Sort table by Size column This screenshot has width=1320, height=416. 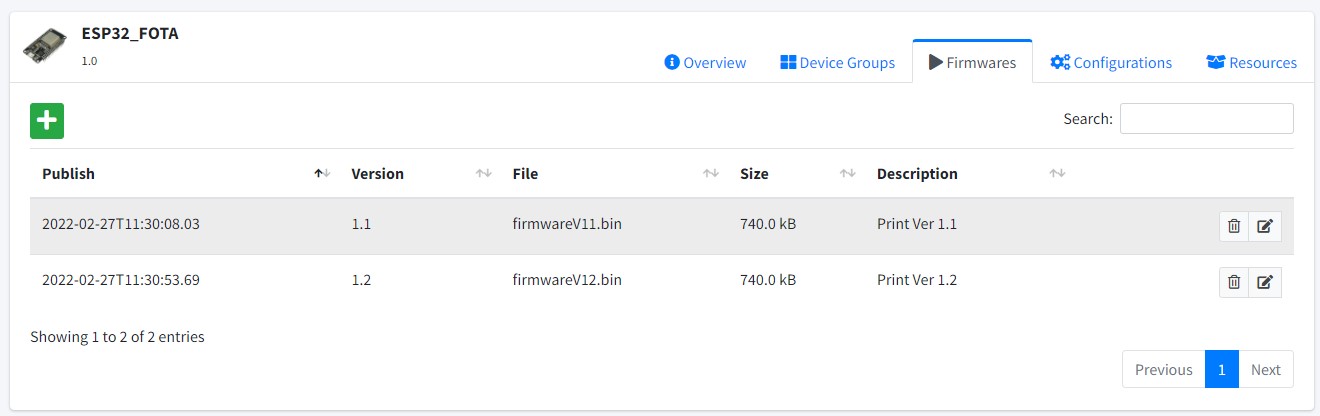click(754, 174)
